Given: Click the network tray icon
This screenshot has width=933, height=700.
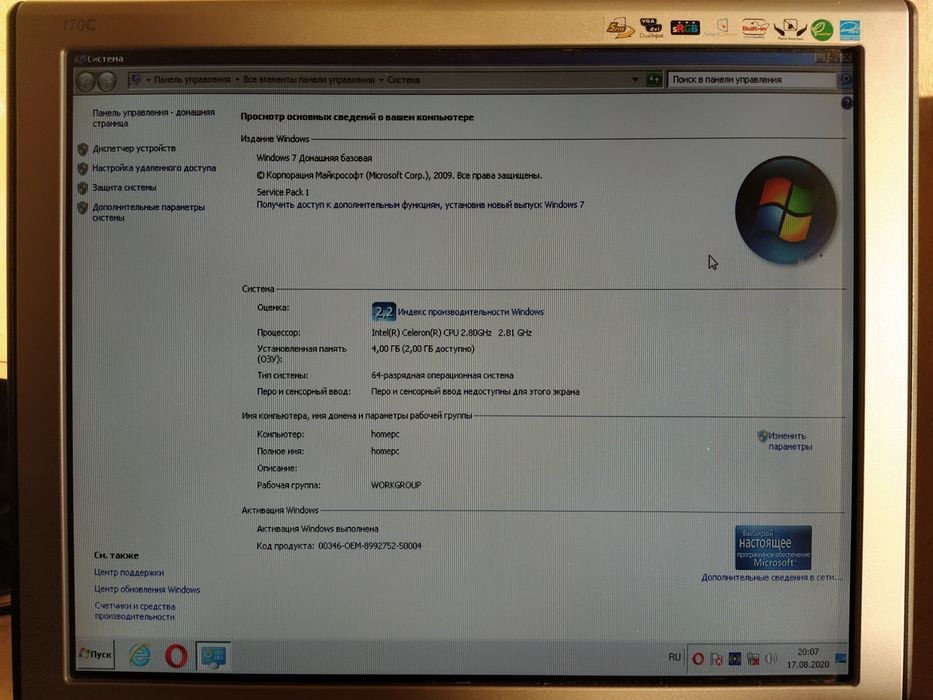Looking at the screenshot, I should (x=753, y=659).
